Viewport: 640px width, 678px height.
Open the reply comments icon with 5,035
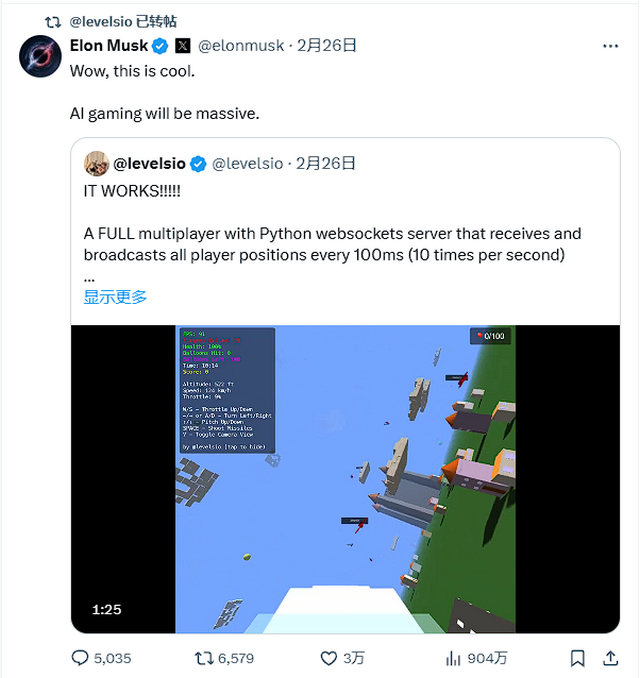(x=80, y=658)
